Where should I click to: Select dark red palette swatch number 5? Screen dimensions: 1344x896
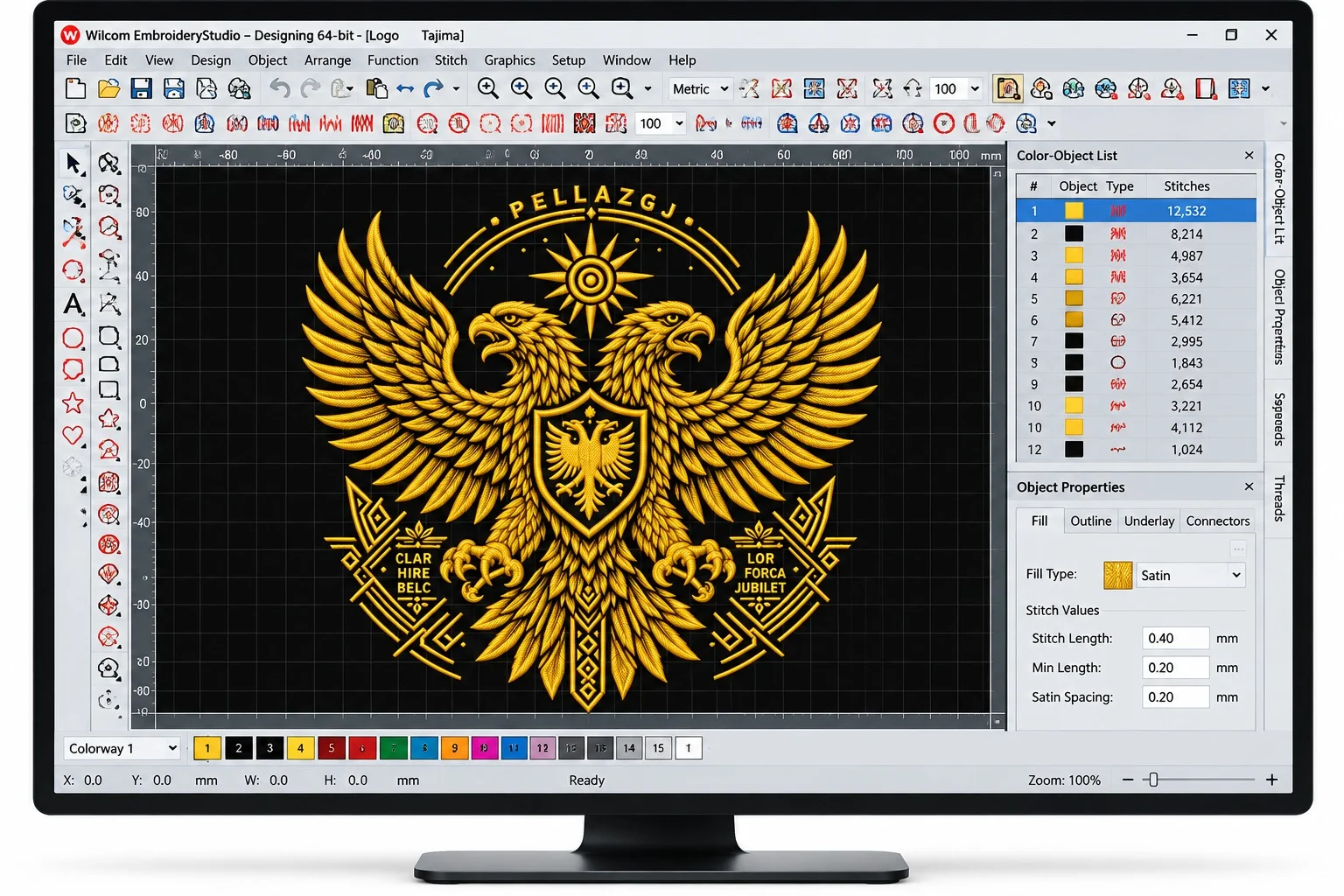(331, 748)
